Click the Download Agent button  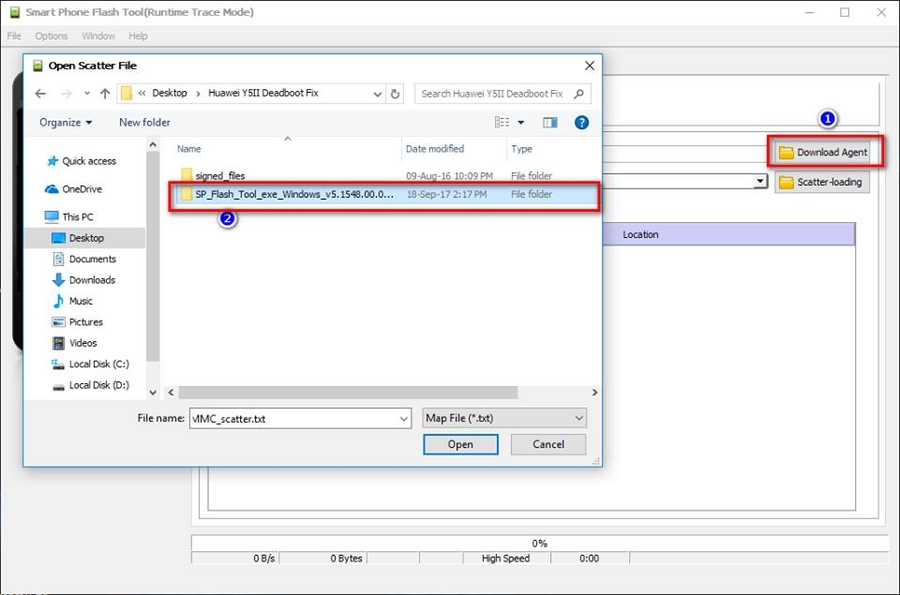(823, 153)
